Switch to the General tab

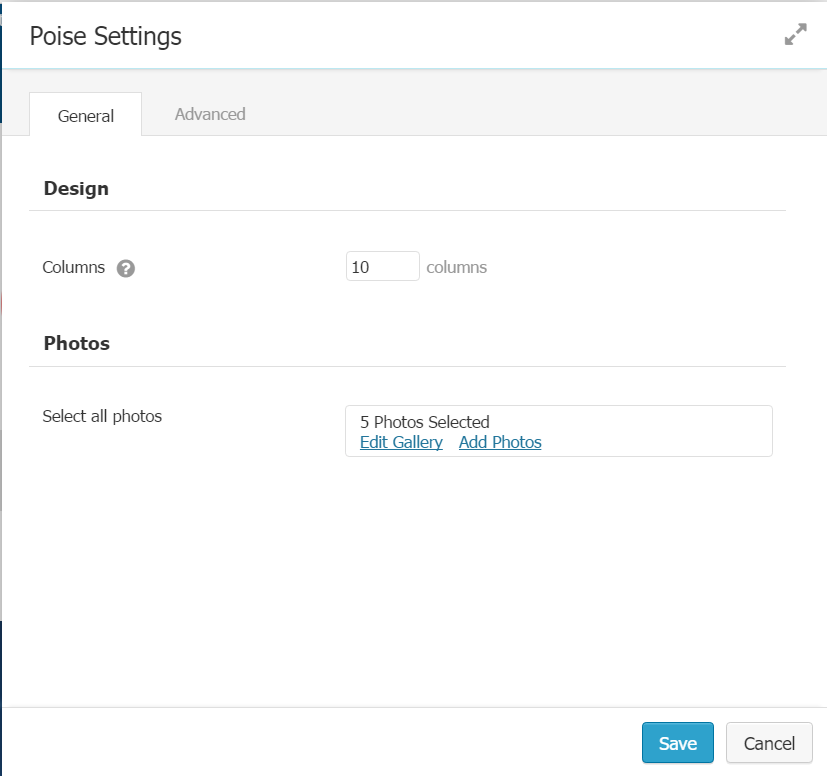[86, 115]
